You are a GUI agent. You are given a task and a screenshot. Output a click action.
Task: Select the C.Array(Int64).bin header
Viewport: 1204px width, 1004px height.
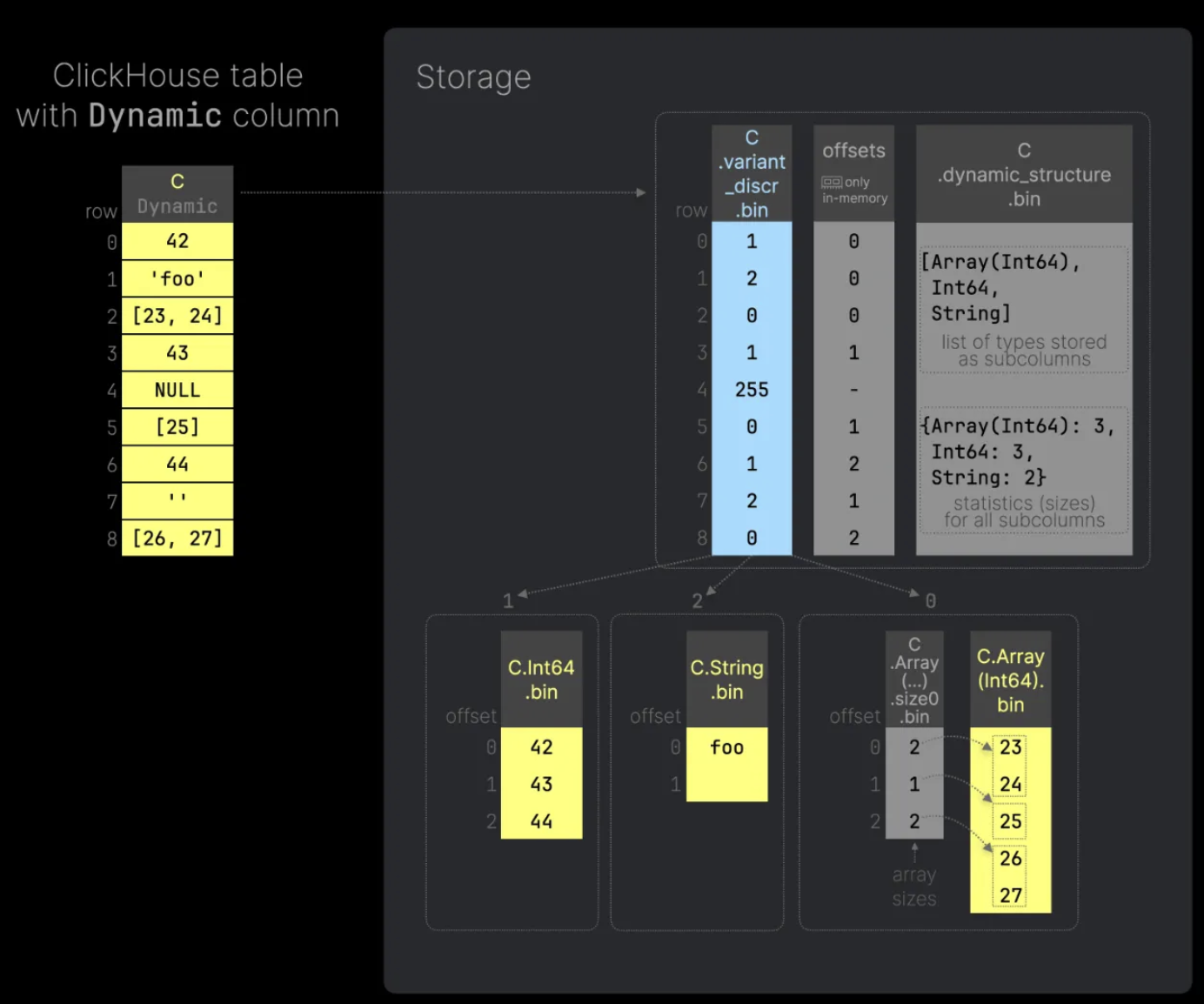tap(1010, 679)
